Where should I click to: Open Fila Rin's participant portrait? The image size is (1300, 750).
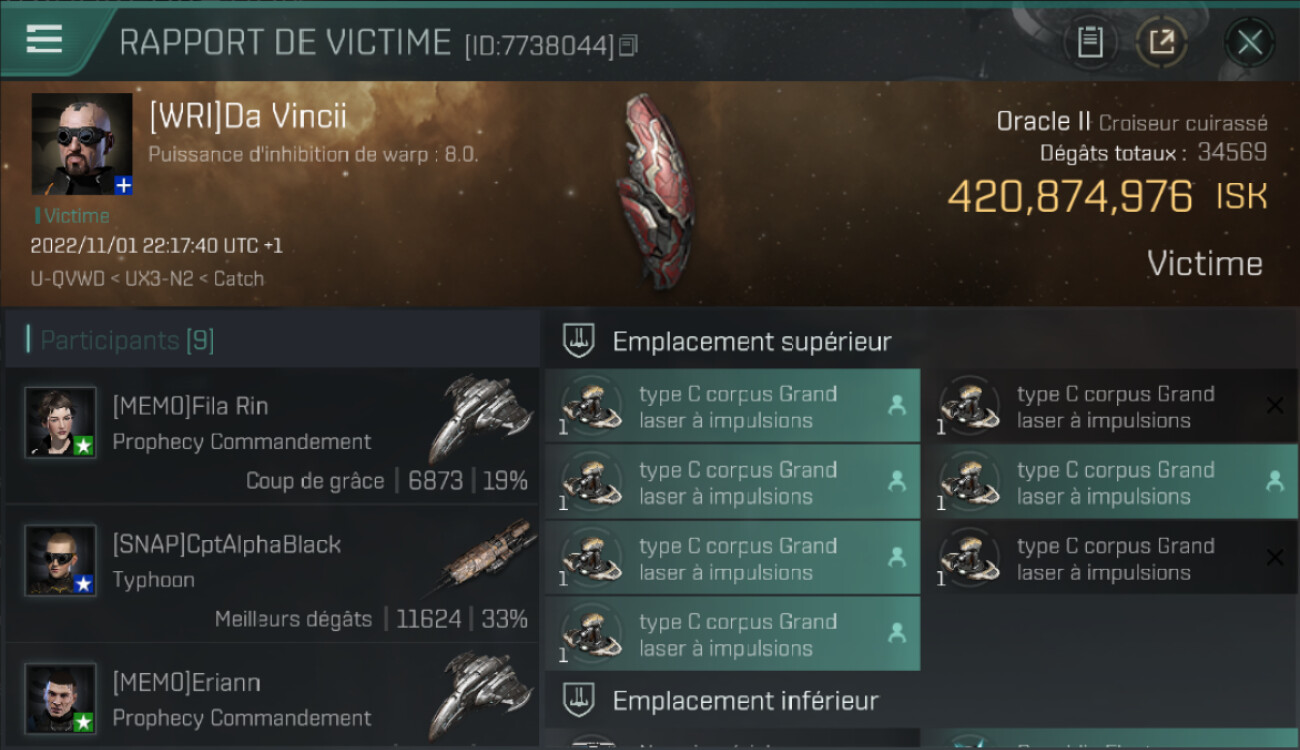click(61, 422)
